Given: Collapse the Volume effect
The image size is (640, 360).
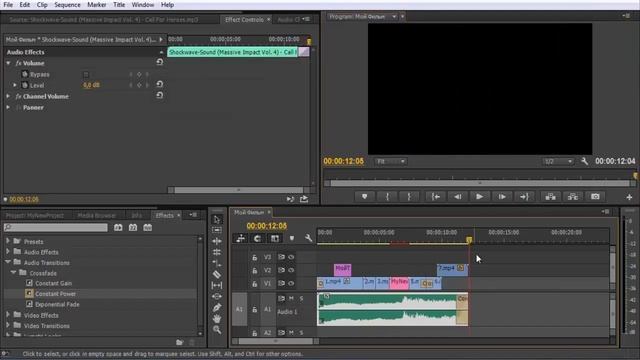Looking at the screenshot, I should pyautogui.click(x=8, y=63).
